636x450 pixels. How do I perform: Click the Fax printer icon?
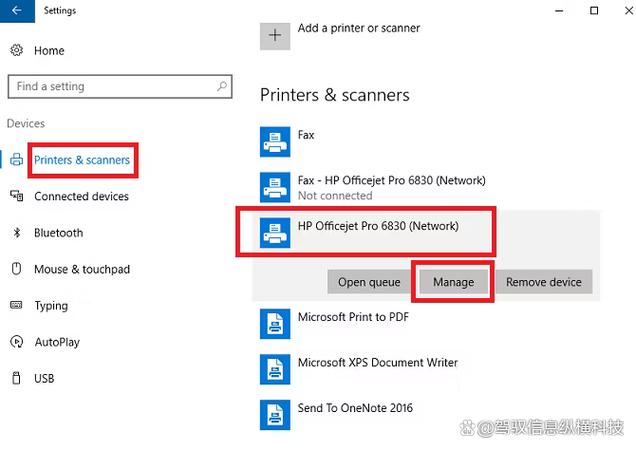pyautogui.click(x=275, y=142)
